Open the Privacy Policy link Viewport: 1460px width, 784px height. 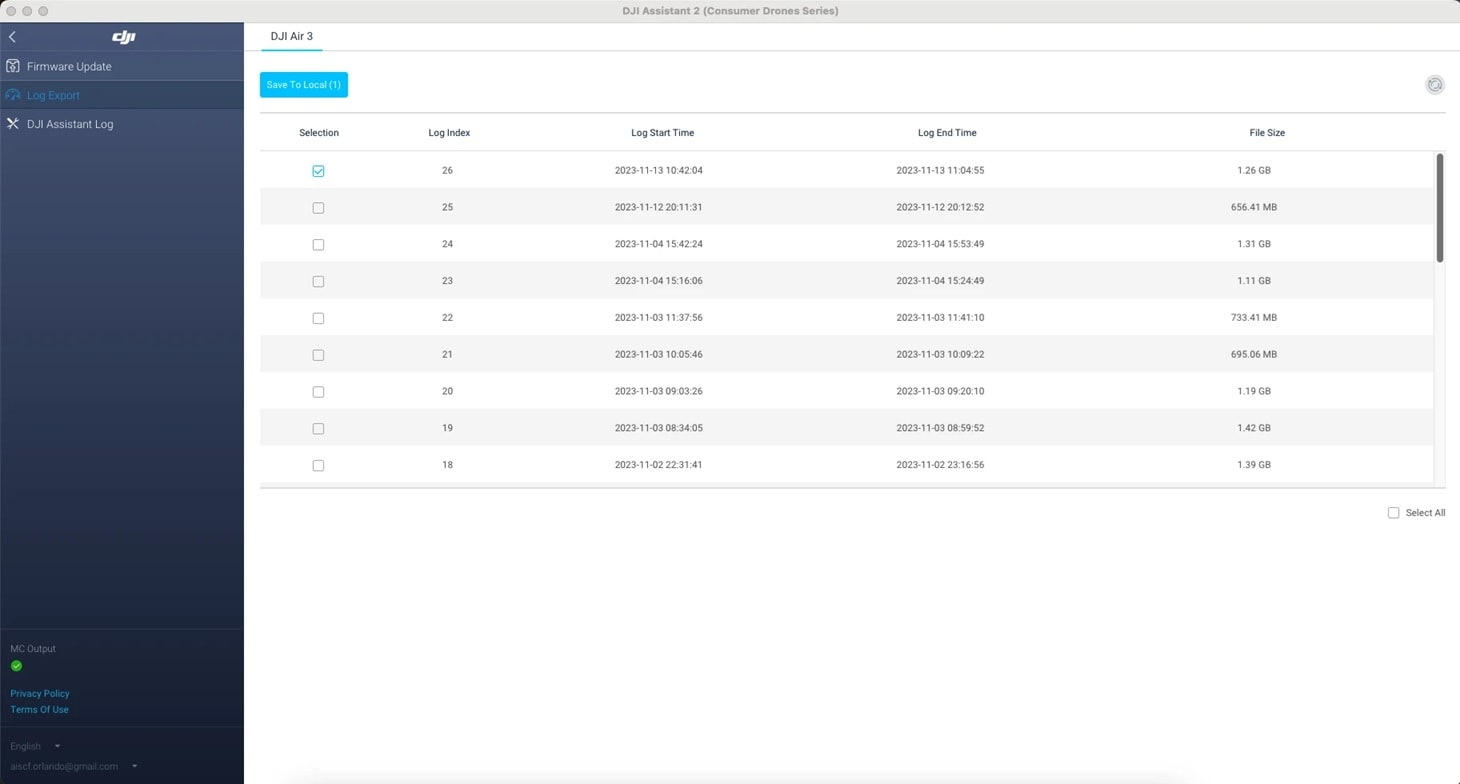39,693
